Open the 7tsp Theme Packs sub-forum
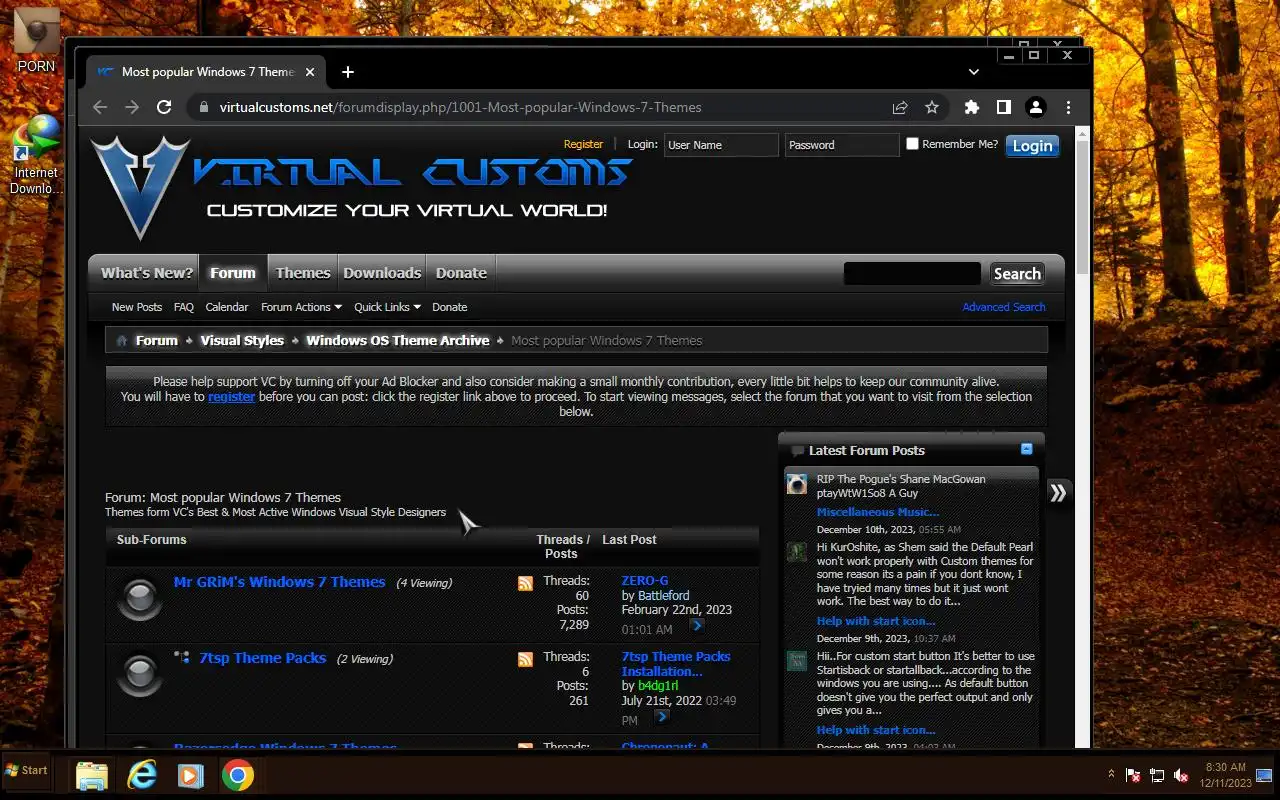1280x800 pixels. [x=263, y=658]
